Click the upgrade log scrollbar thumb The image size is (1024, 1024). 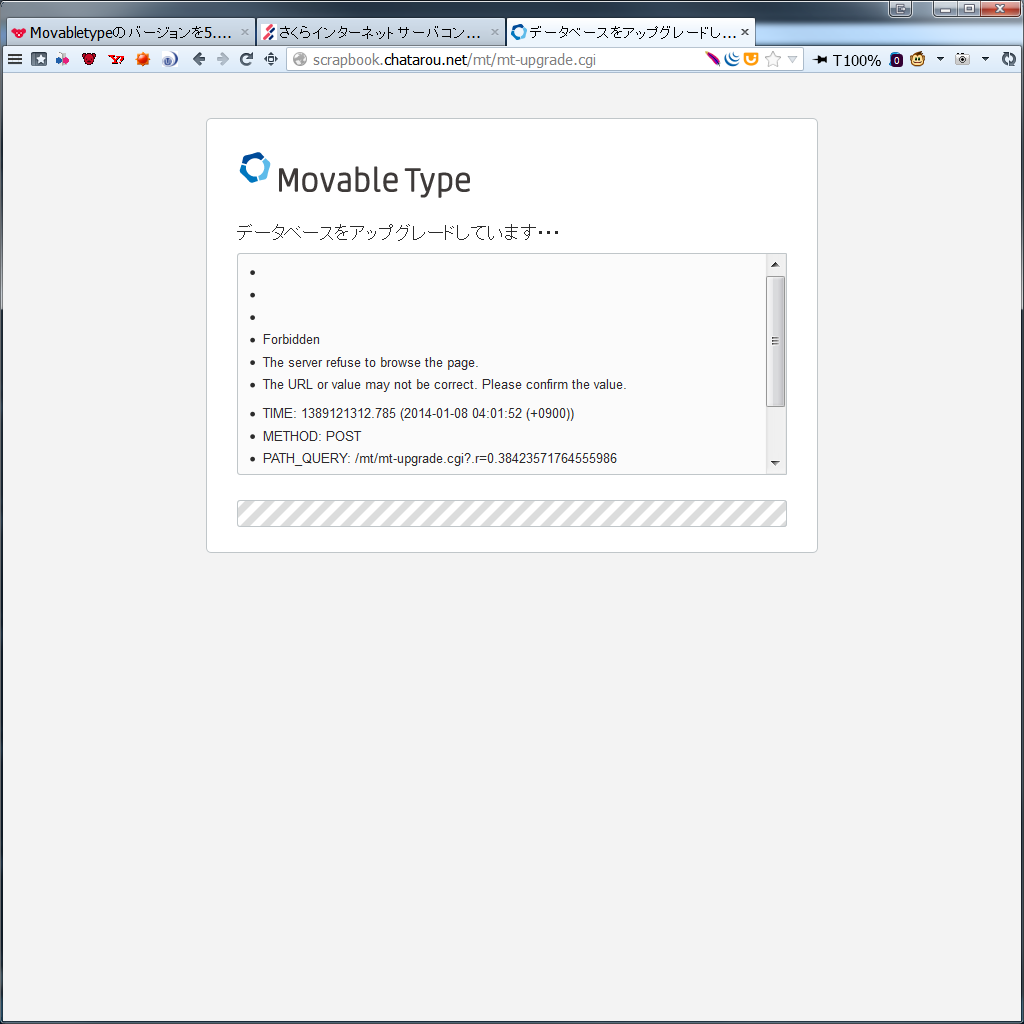(x=775, y=342)
